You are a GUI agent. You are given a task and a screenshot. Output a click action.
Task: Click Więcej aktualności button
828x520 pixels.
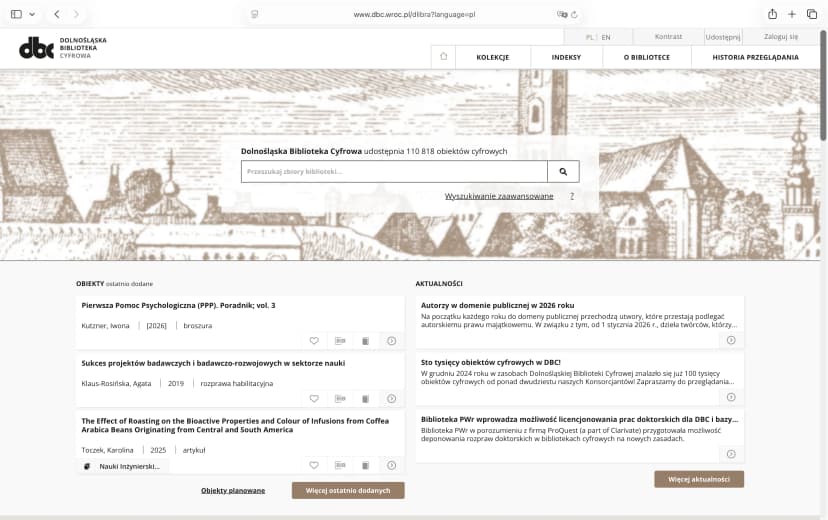point(699,479)
